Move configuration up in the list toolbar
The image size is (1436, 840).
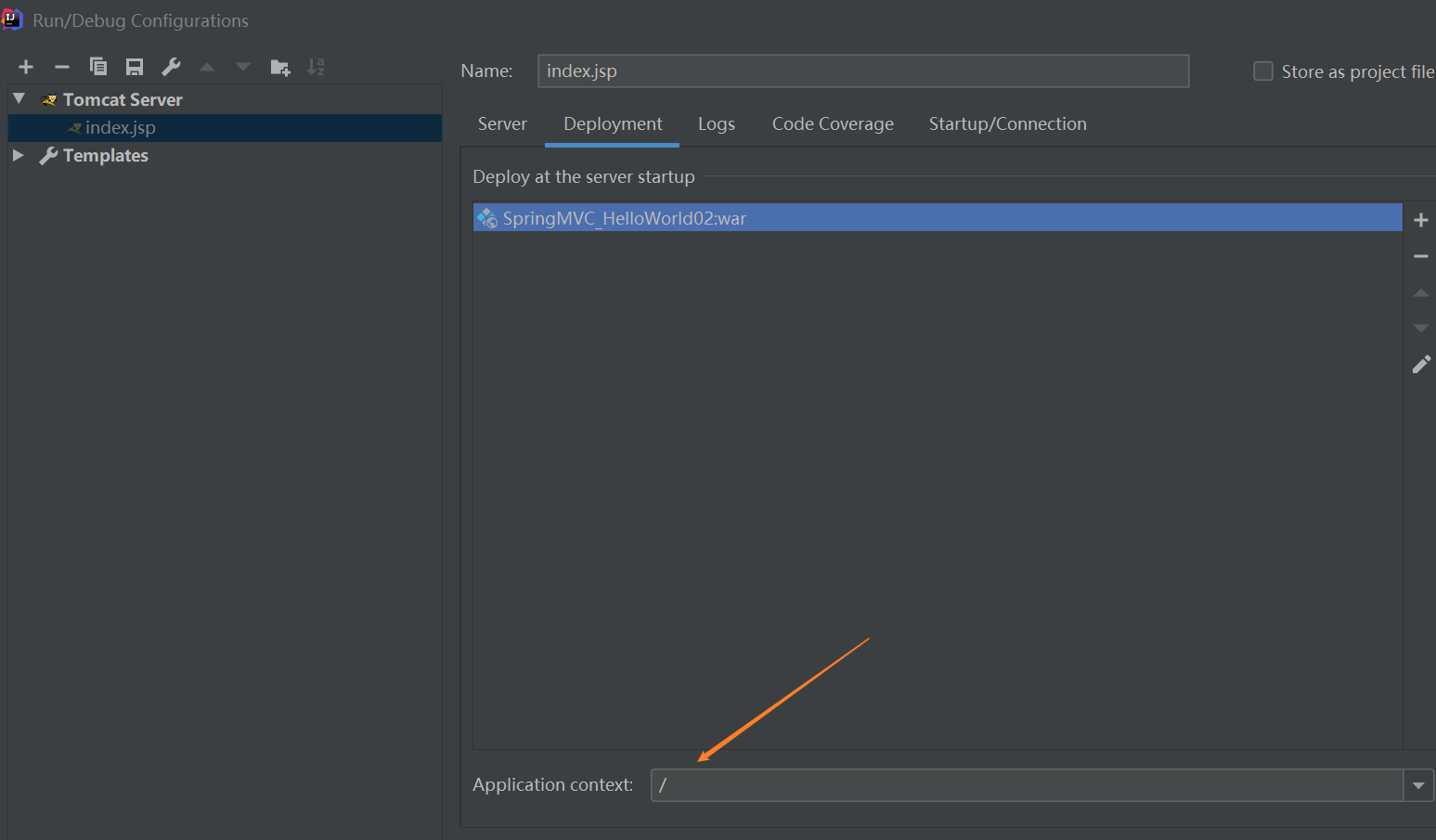(207, 67)
